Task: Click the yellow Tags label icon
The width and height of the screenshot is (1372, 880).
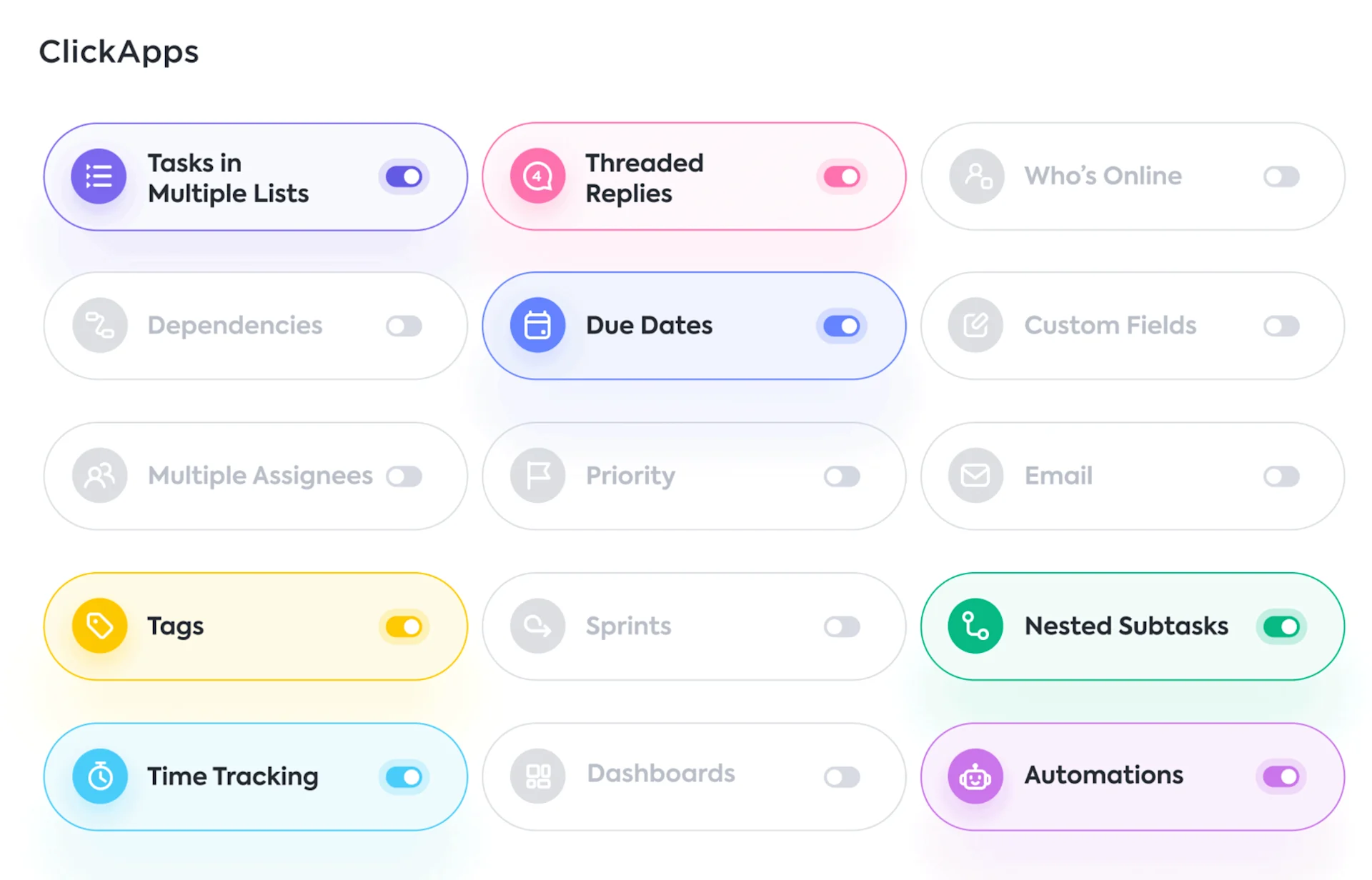Action: tap(99, 626)
